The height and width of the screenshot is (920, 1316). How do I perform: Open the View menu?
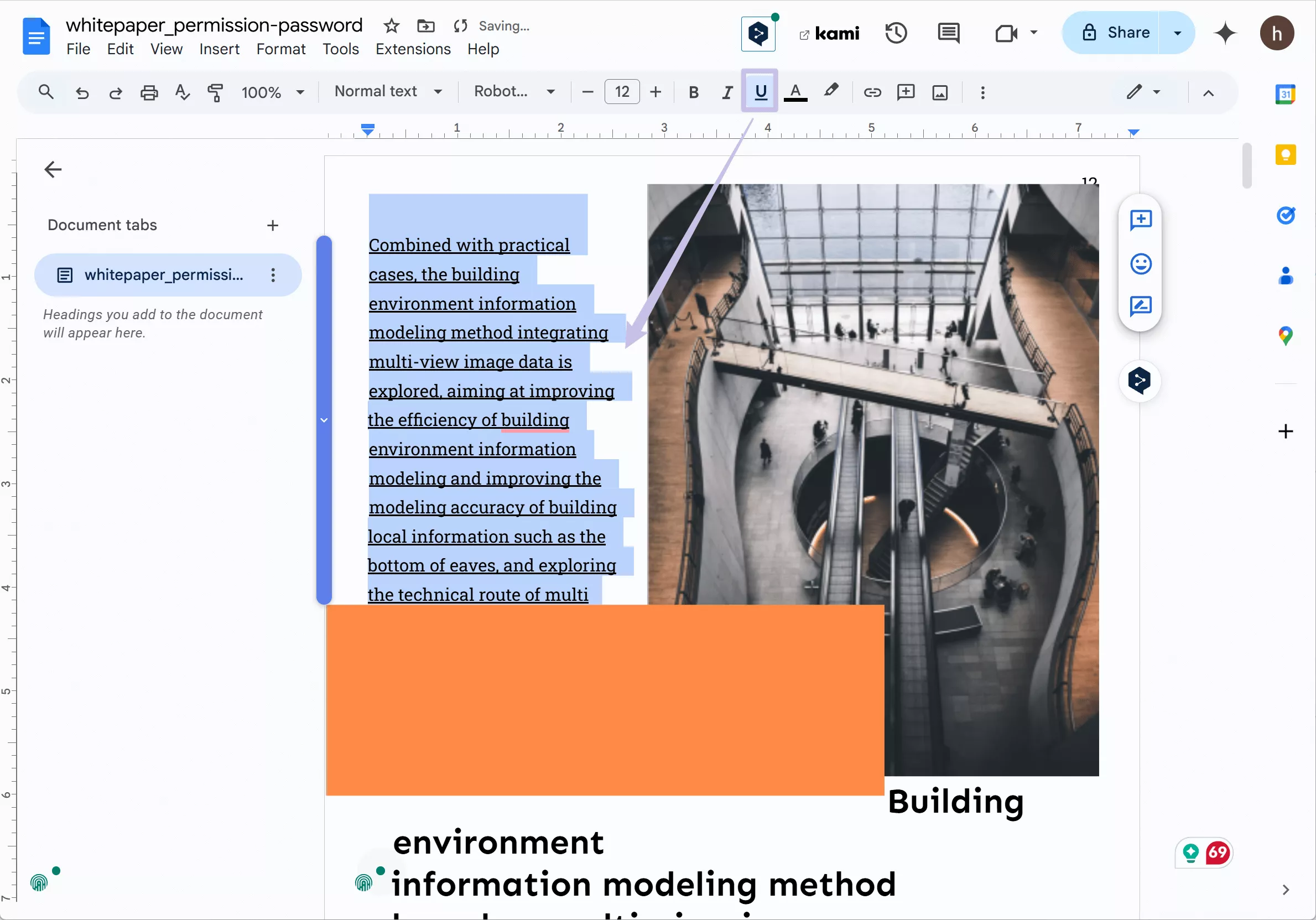pos(166,49)
